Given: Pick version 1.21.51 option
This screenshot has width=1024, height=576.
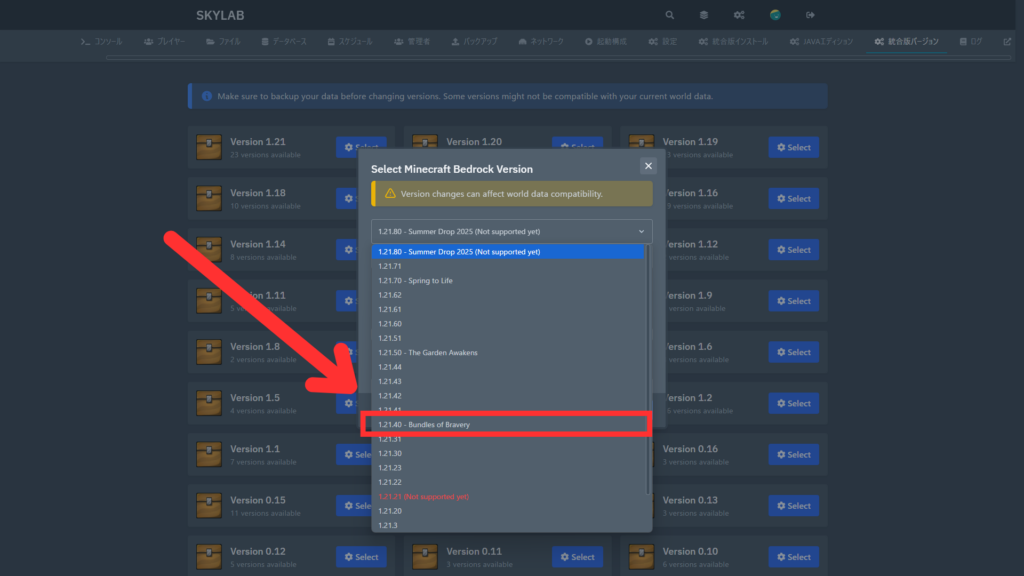Looking at the screenshot, I should 508,338.
